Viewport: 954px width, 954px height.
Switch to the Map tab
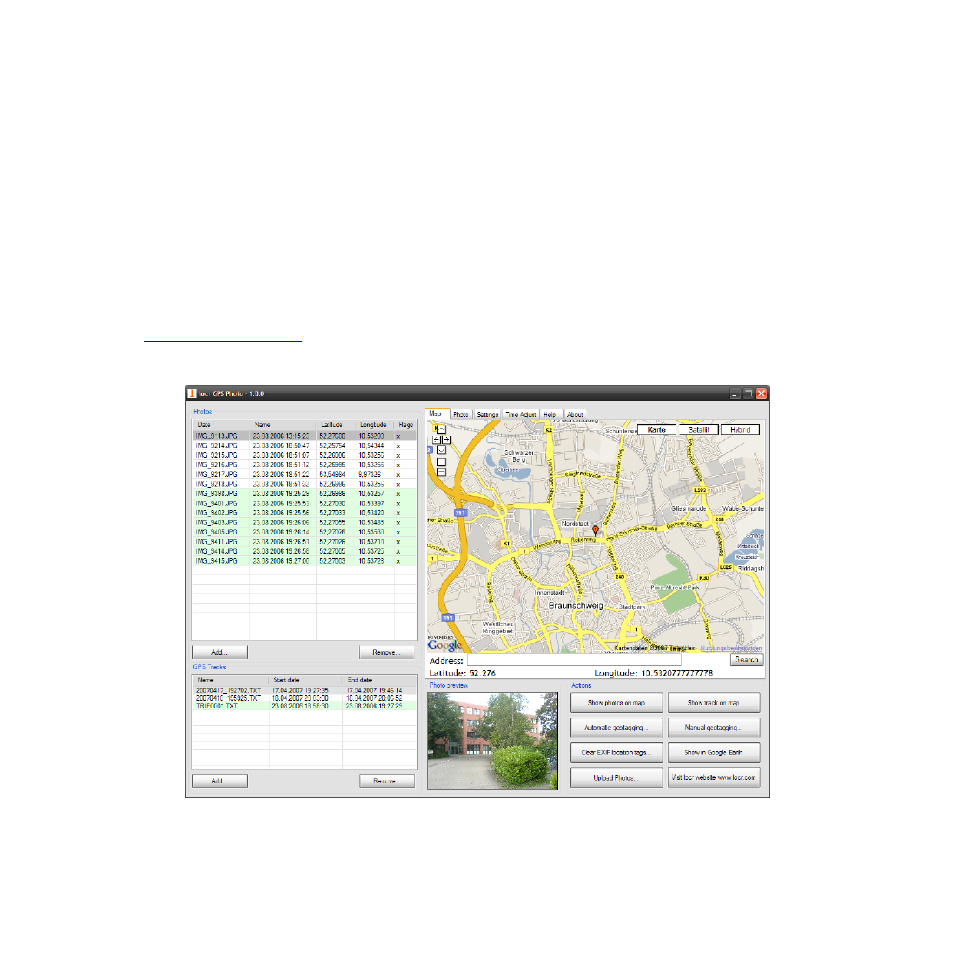click(x=436, y=414)
